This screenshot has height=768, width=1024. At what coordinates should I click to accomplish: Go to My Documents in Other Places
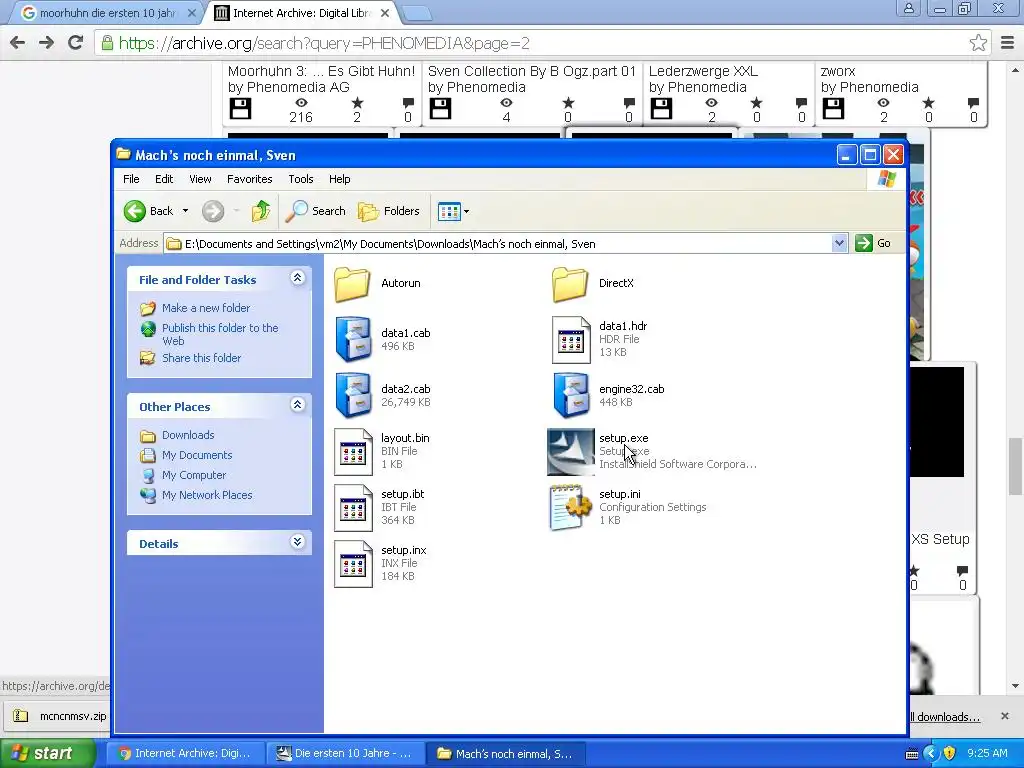[x=197, y=455]
